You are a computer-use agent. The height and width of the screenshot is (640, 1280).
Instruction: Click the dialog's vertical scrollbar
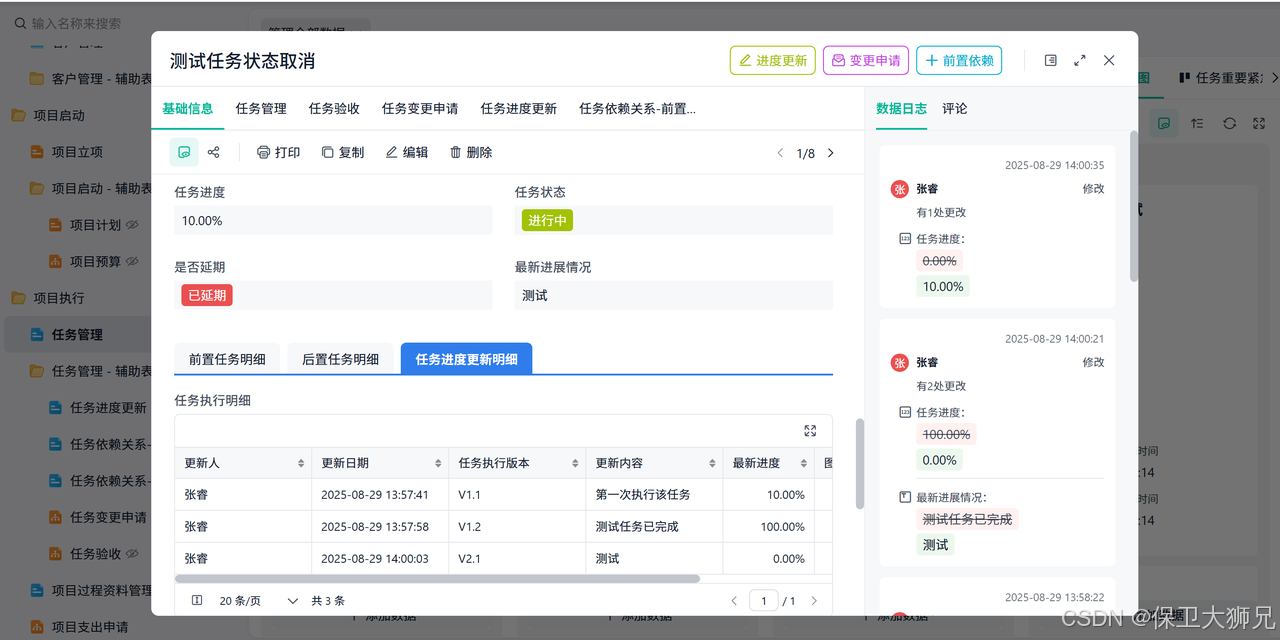pyautogui.click(x=860, y=464)
